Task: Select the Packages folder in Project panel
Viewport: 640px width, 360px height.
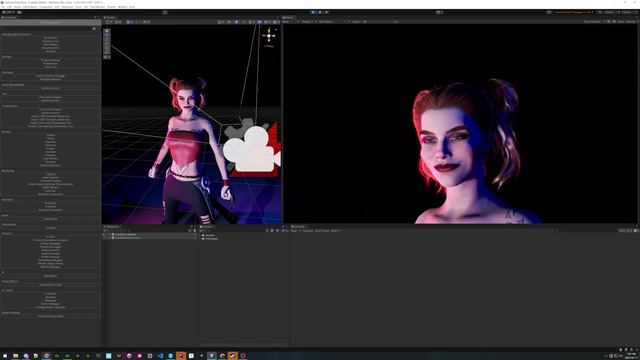Action: point(211,238)
